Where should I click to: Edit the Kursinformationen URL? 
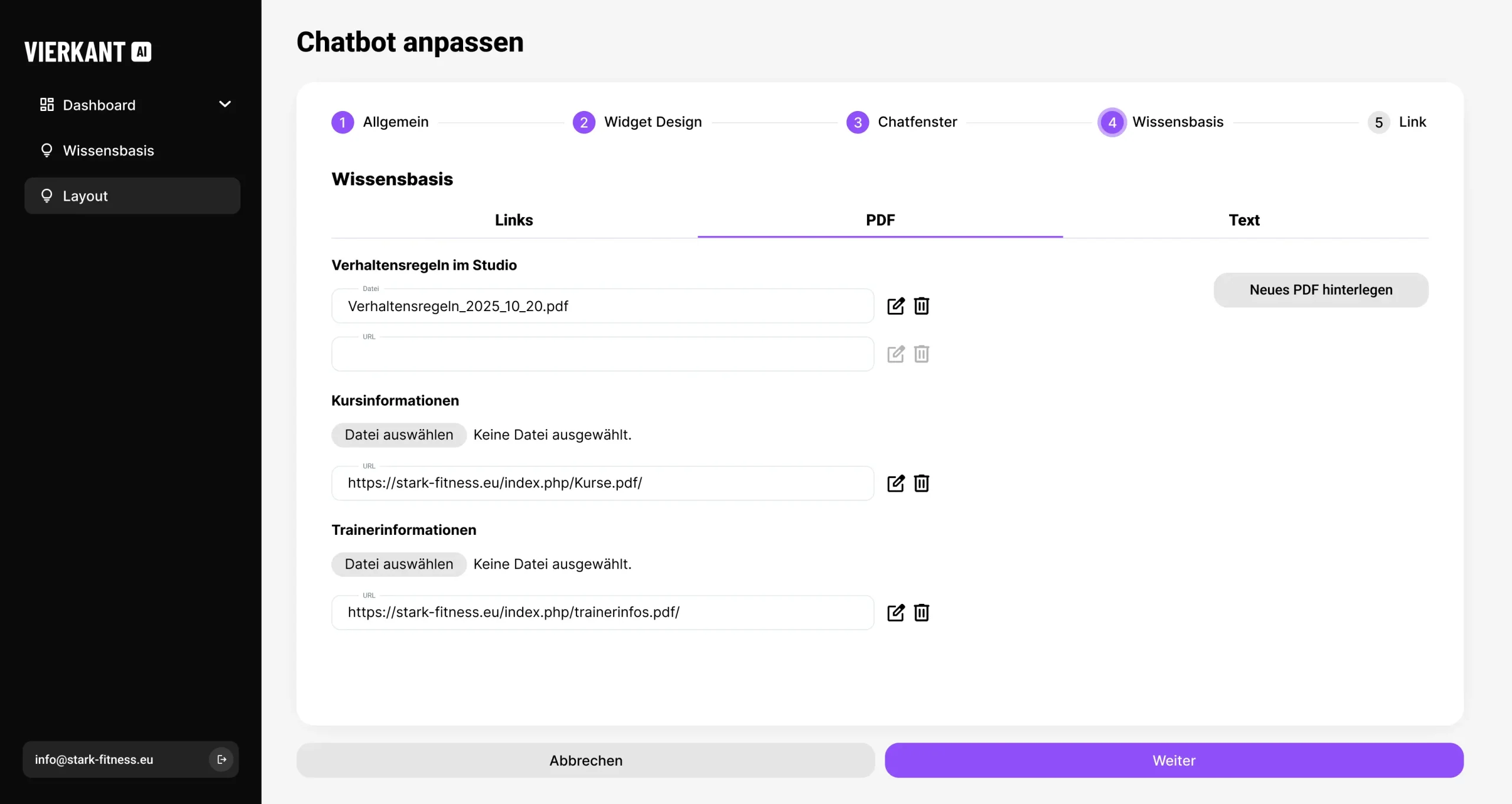pos(895,483)
